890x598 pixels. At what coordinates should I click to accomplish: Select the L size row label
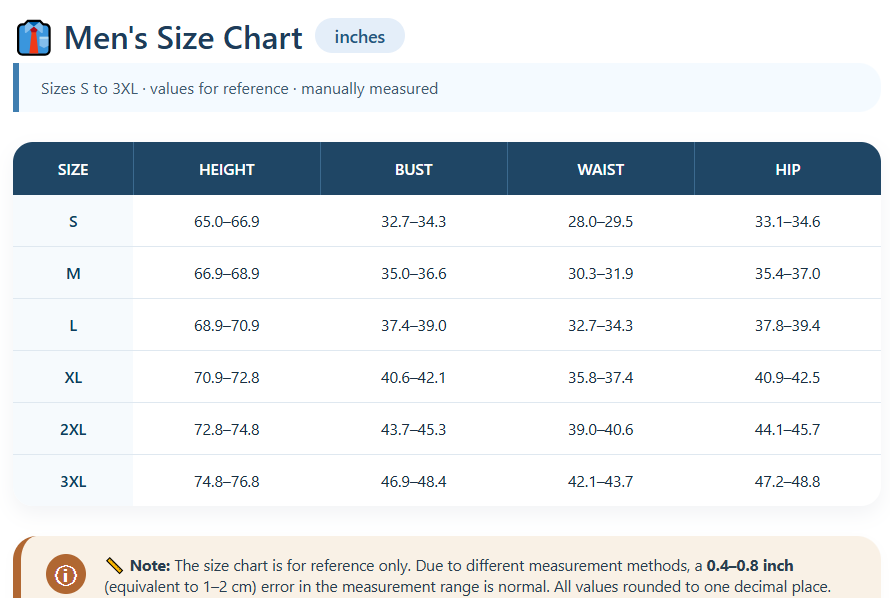tap(73, 326)
